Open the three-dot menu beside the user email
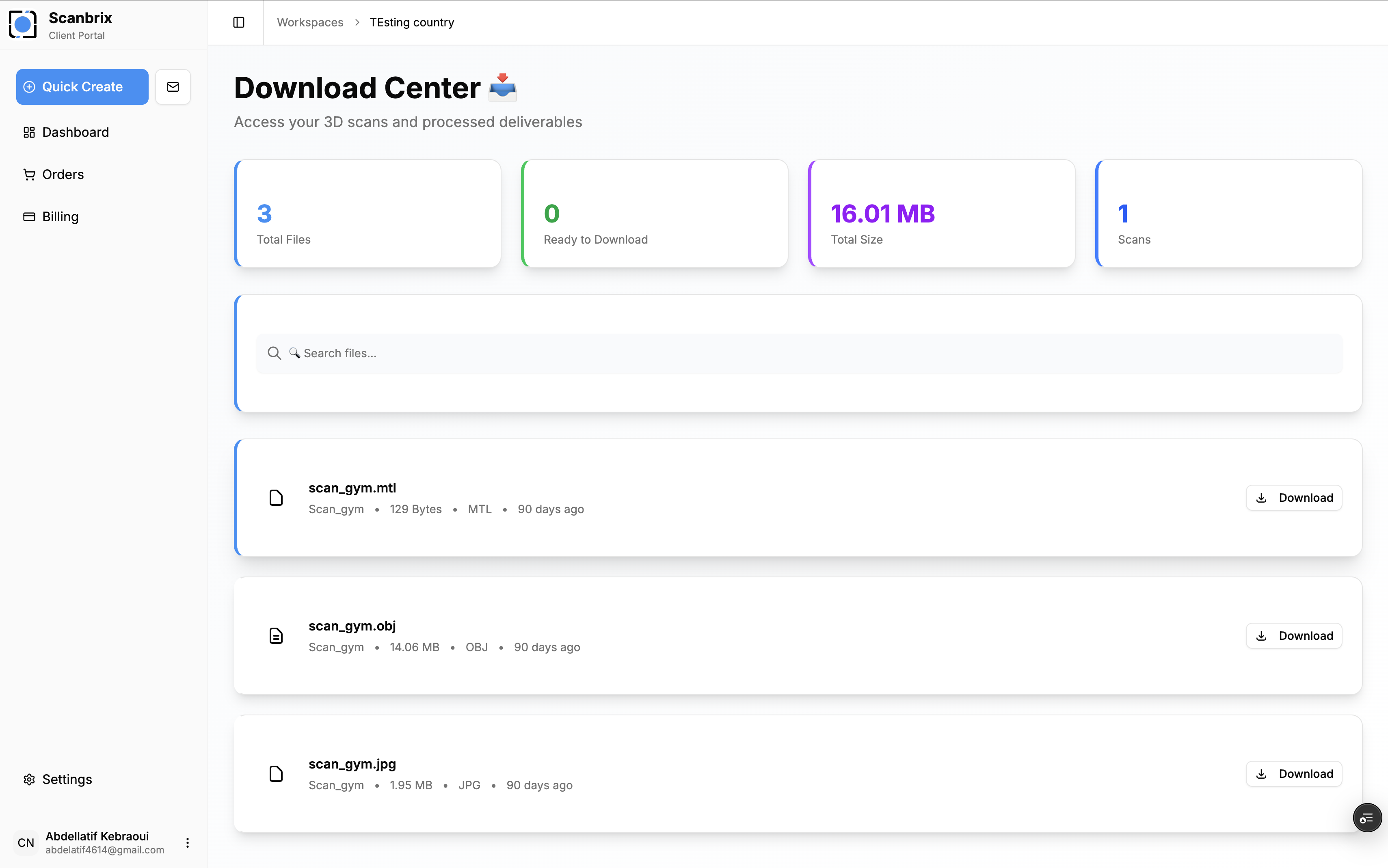 click(187, 843)
